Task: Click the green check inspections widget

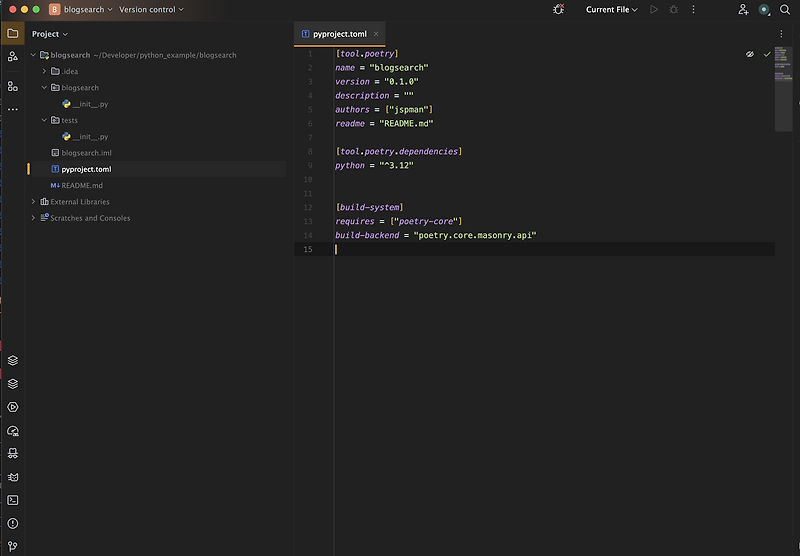Action: (x=767, y=54)
